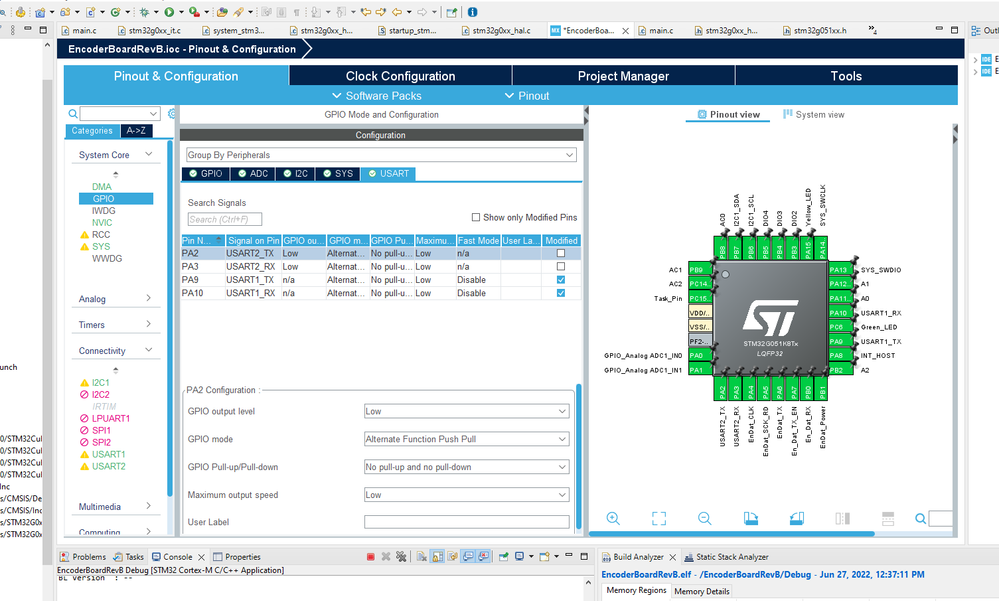Select the ADC peripheral tab
The image size is (999, 601).
coord(252,173)
